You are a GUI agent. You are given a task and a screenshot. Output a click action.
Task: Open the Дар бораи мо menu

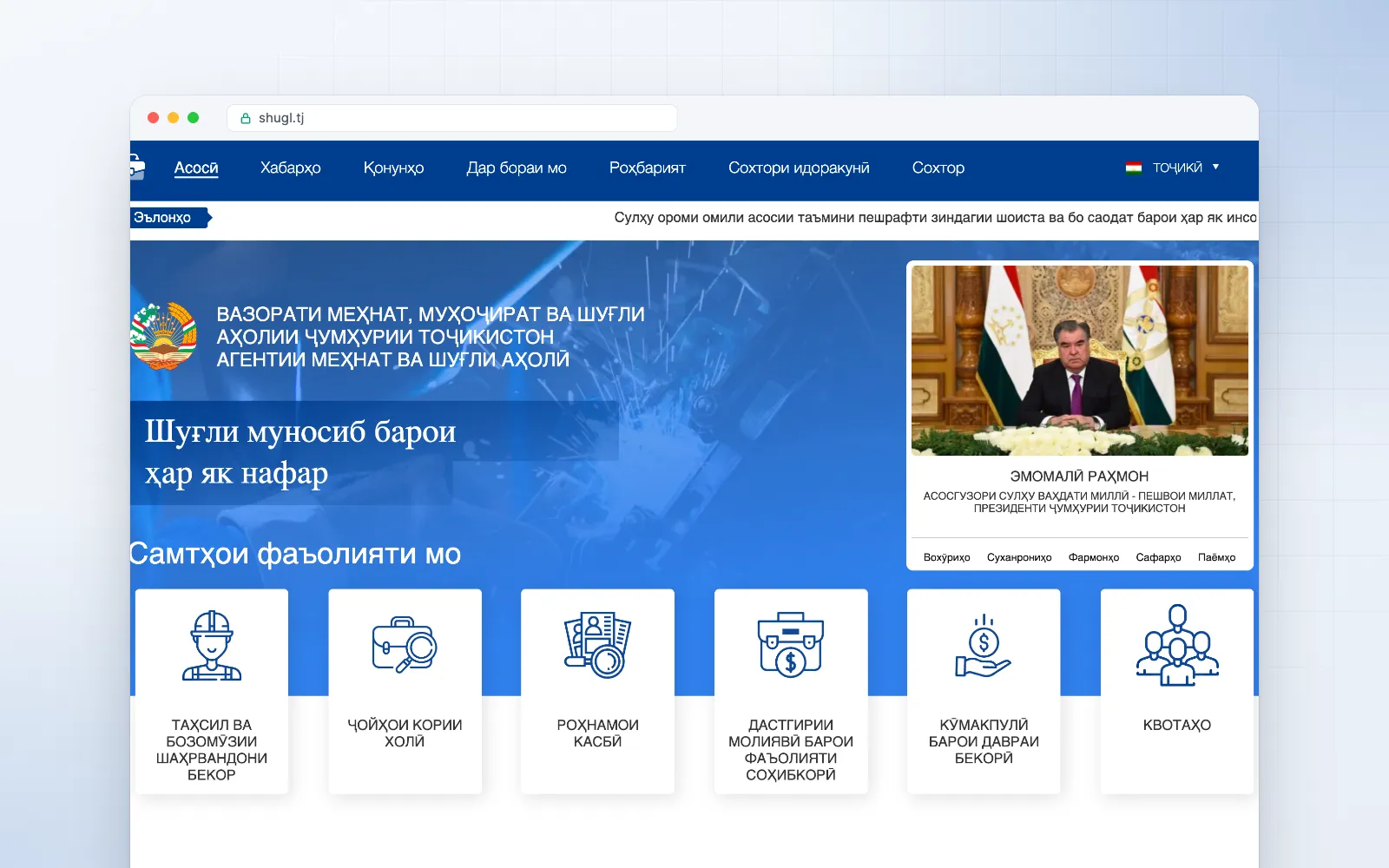(x=517, y=168)
